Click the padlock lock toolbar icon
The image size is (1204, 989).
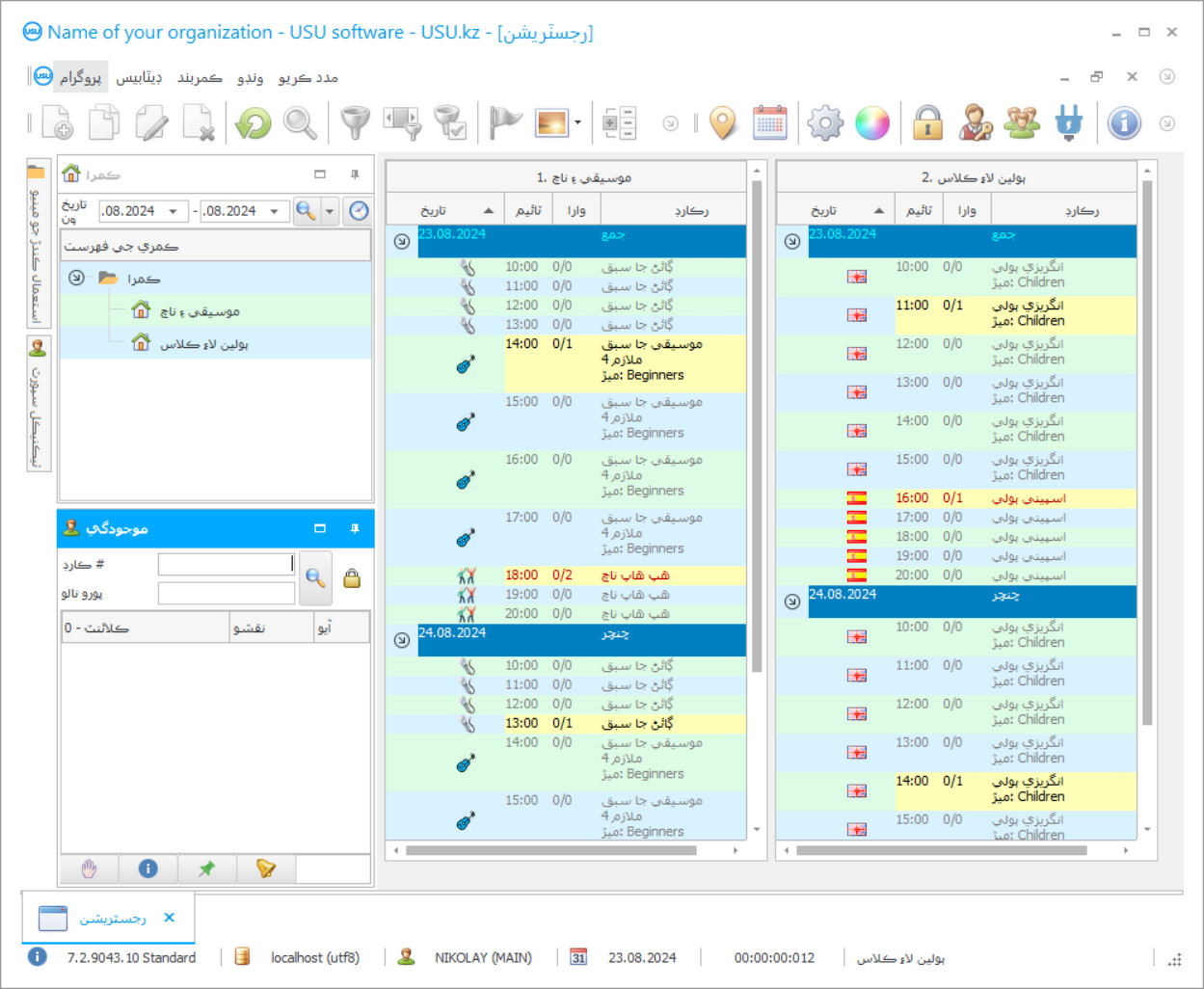(x=927, y=123)
